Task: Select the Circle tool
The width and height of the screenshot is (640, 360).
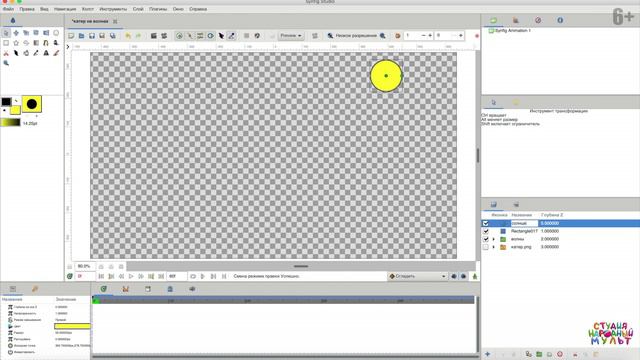Action: [x=56, y=33]
